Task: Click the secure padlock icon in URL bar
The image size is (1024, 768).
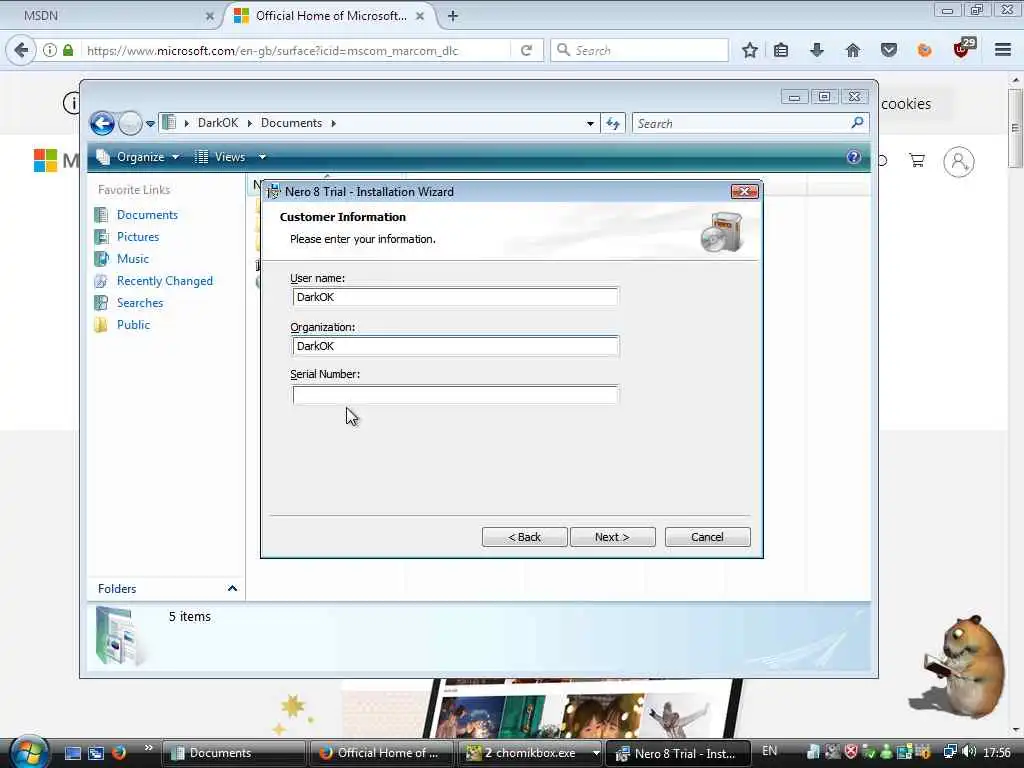Action: [68, 50]
